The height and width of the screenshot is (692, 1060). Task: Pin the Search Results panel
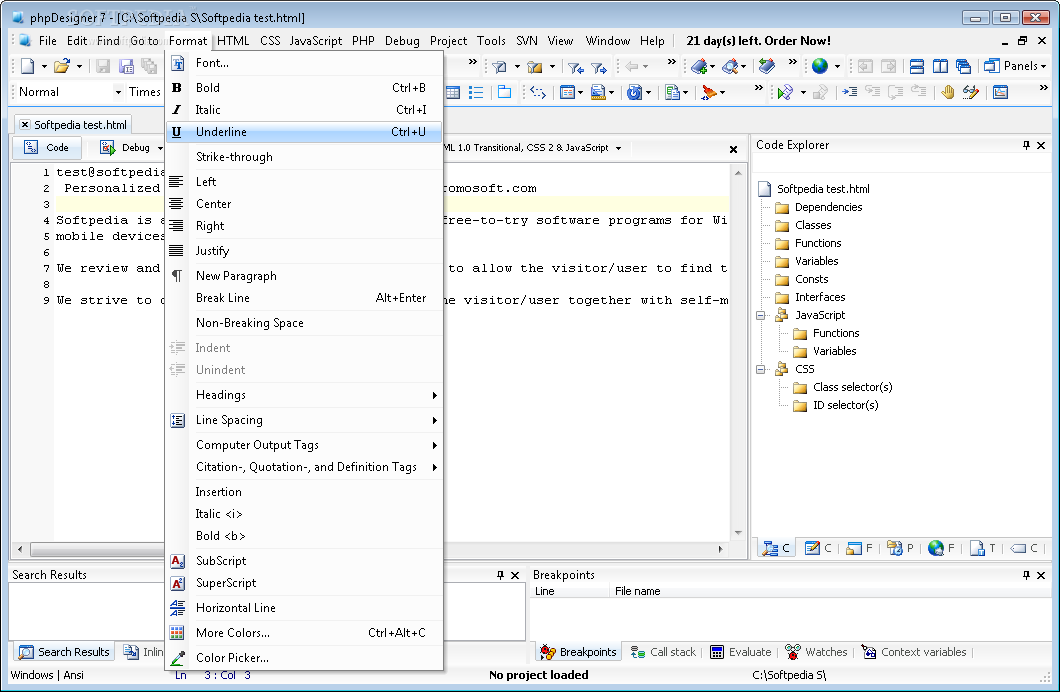pos(500,575)
